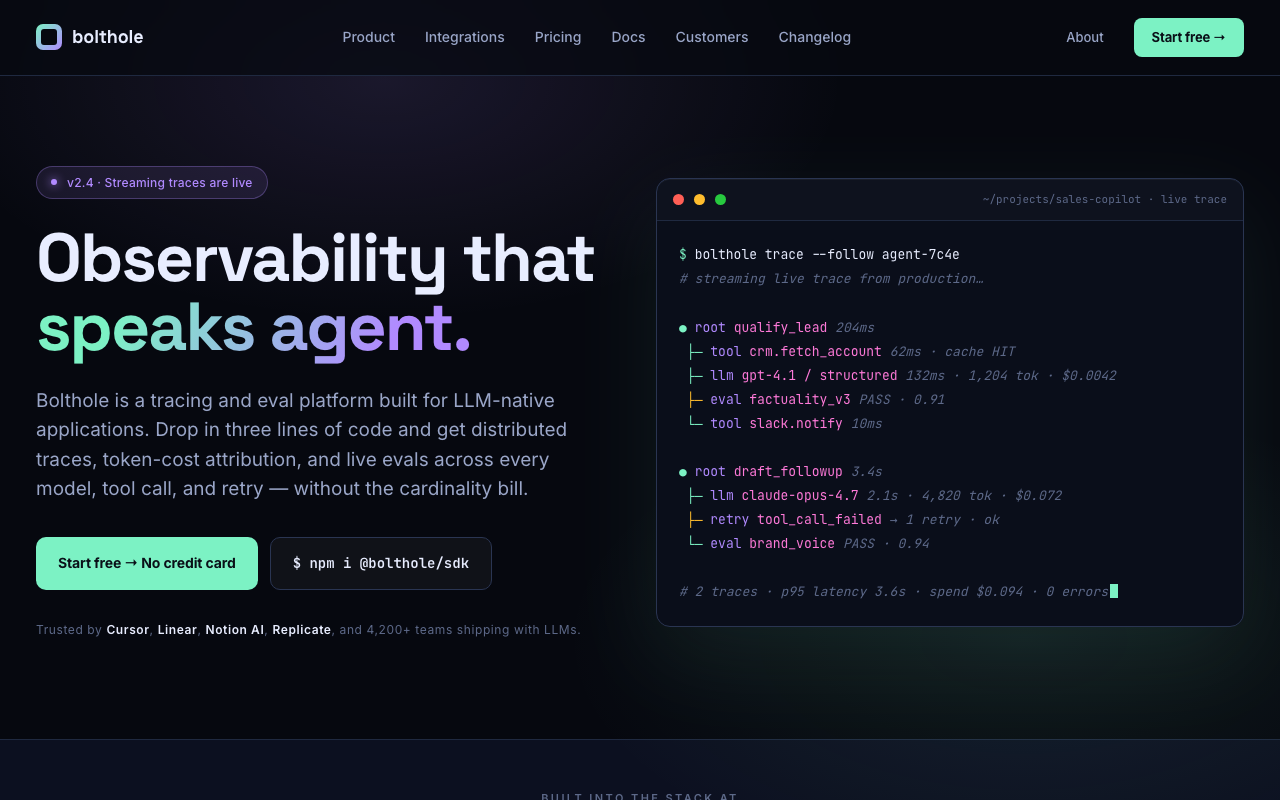Click the npm i @bolthole/sdk command box
The image size is (1280, 800).
381,563
